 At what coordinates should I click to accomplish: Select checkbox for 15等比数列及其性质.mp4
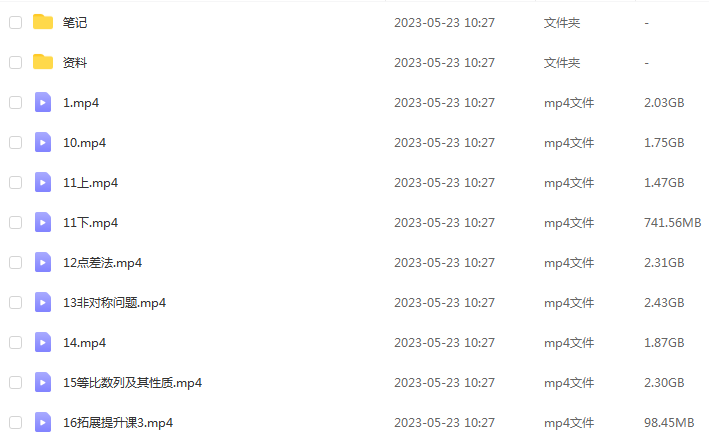15,382
